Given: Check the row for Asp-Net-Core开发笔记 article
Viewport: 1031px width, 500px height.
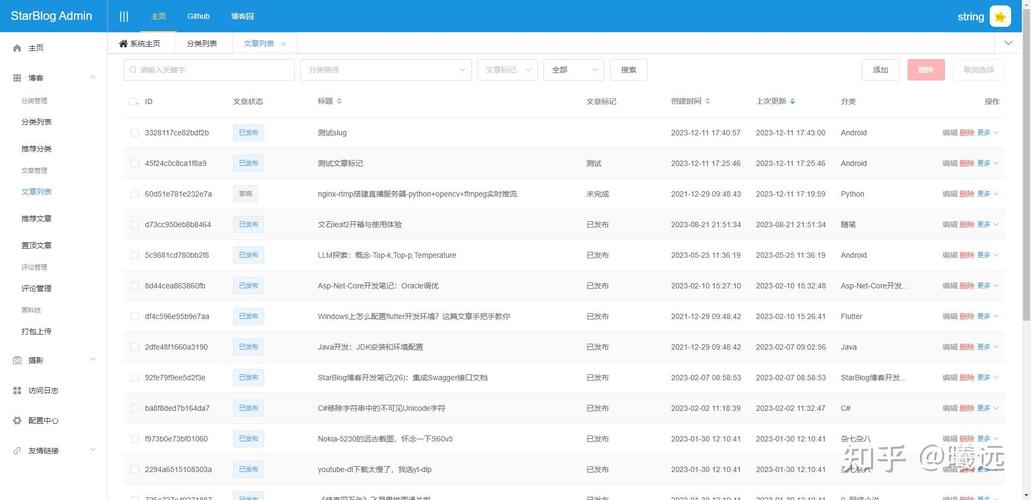Looking at the screenshot, I should tap(135, 286).
